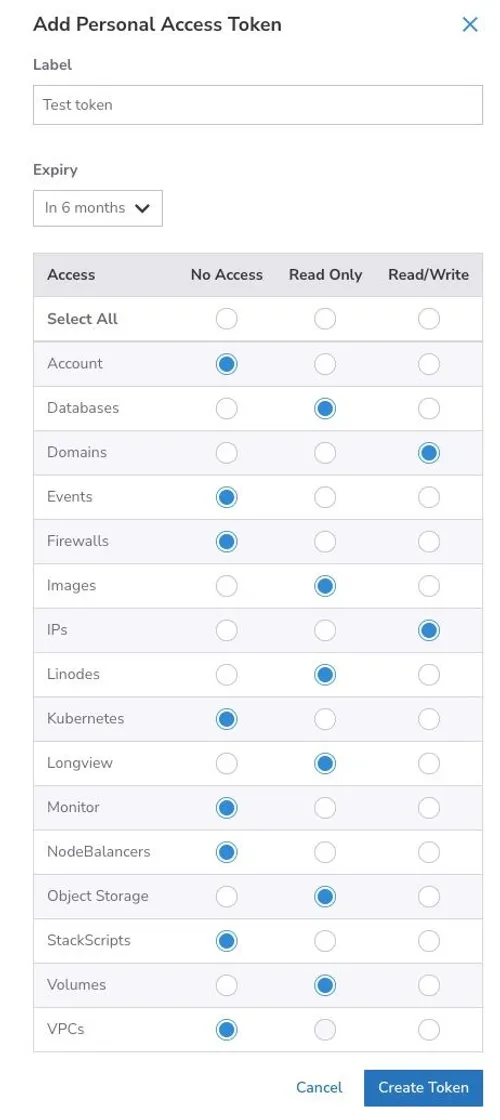The image size is (500, 1120).
Task: Set Volumes to Read/Write
Action: [429, 984]
